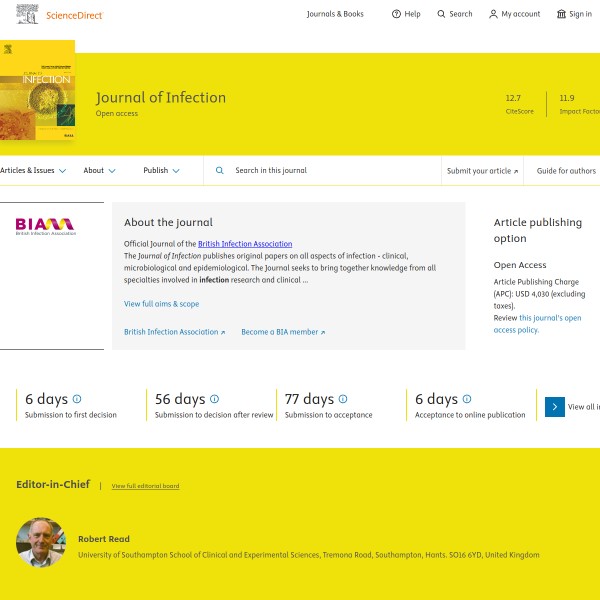Click the Sign in institution icon
The width and height of the screenshot is (600, 600).
click(x=561, y=14)
